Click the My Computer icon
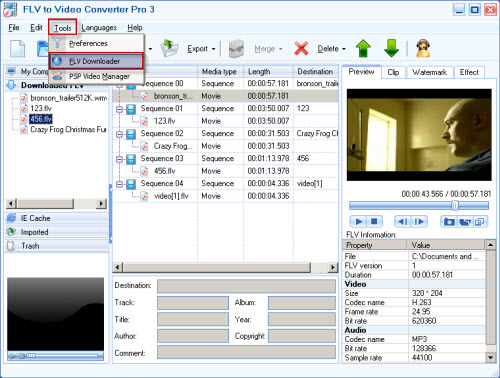Screen dimensions: 500x378 coord(12,71)
